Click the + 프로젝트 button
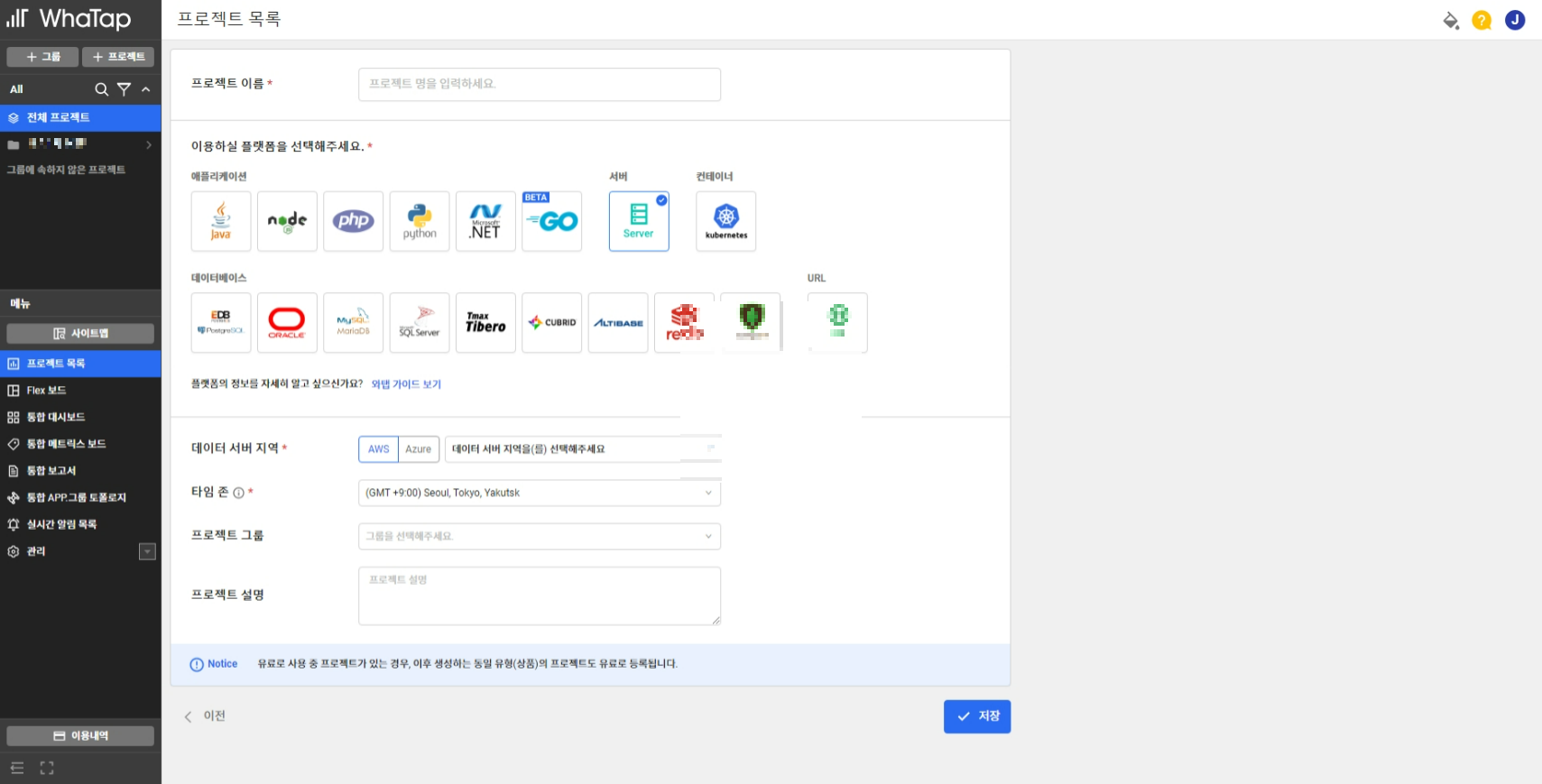The height and width of the screenshot is (784, 1542). pyautogui.click(x=118, y=57)
